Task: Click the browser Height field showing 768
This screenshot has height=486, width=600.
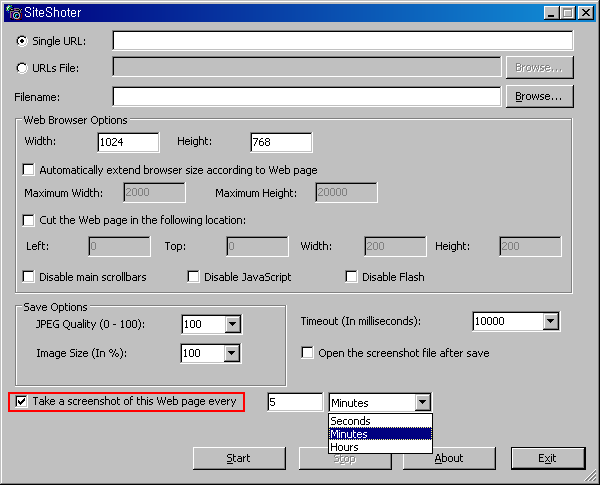Action: [281, 142]
